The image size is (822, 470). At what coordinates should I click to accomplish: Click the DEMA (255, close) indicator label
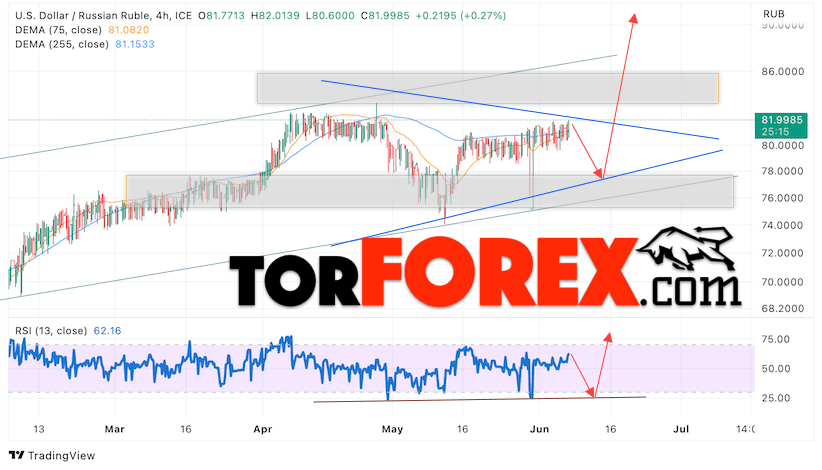(62, 44)
